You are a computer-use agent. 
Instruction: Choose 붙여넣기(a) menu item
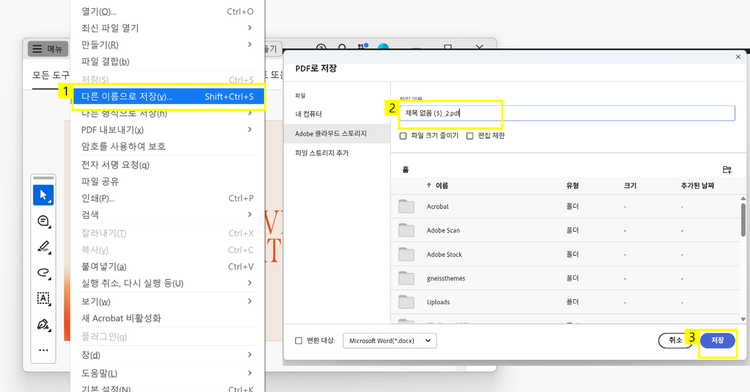click(167, 267)
